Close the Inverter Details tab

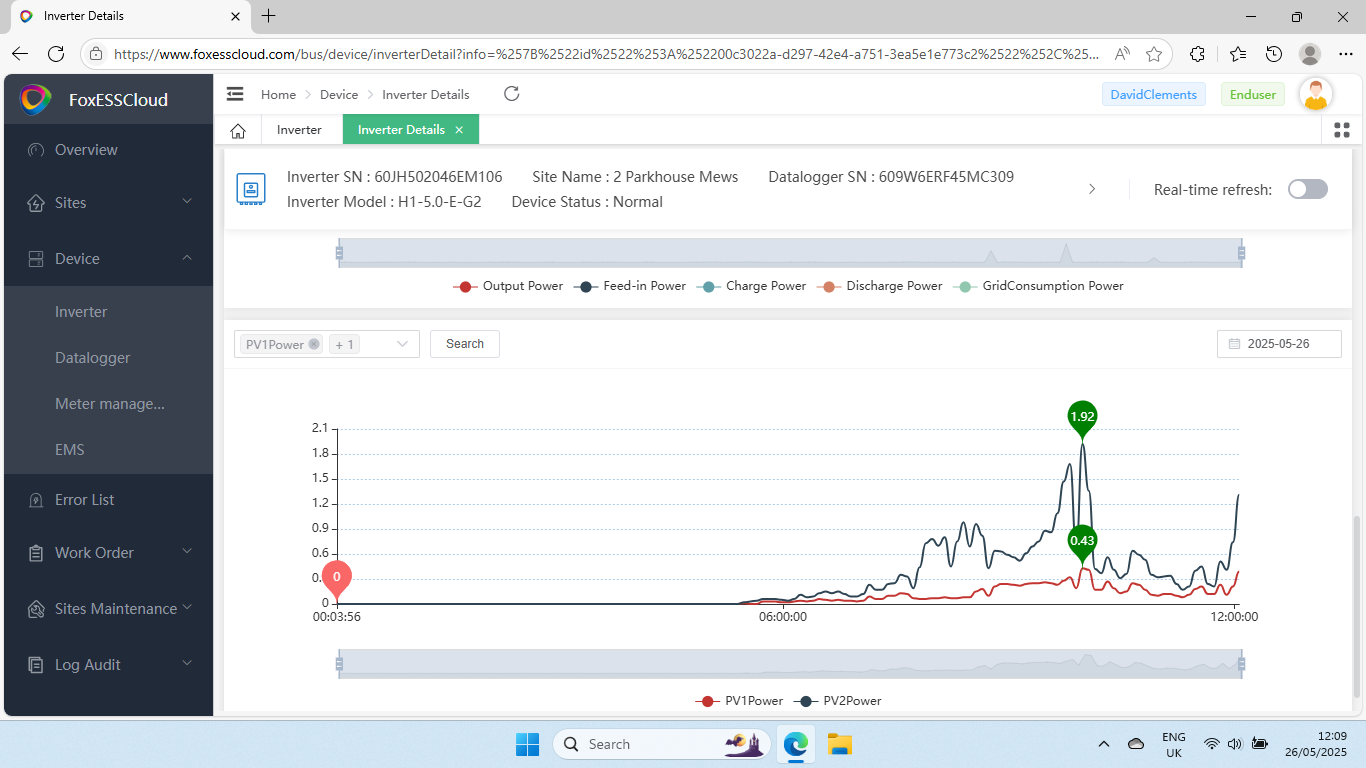(x=459, y=130)
